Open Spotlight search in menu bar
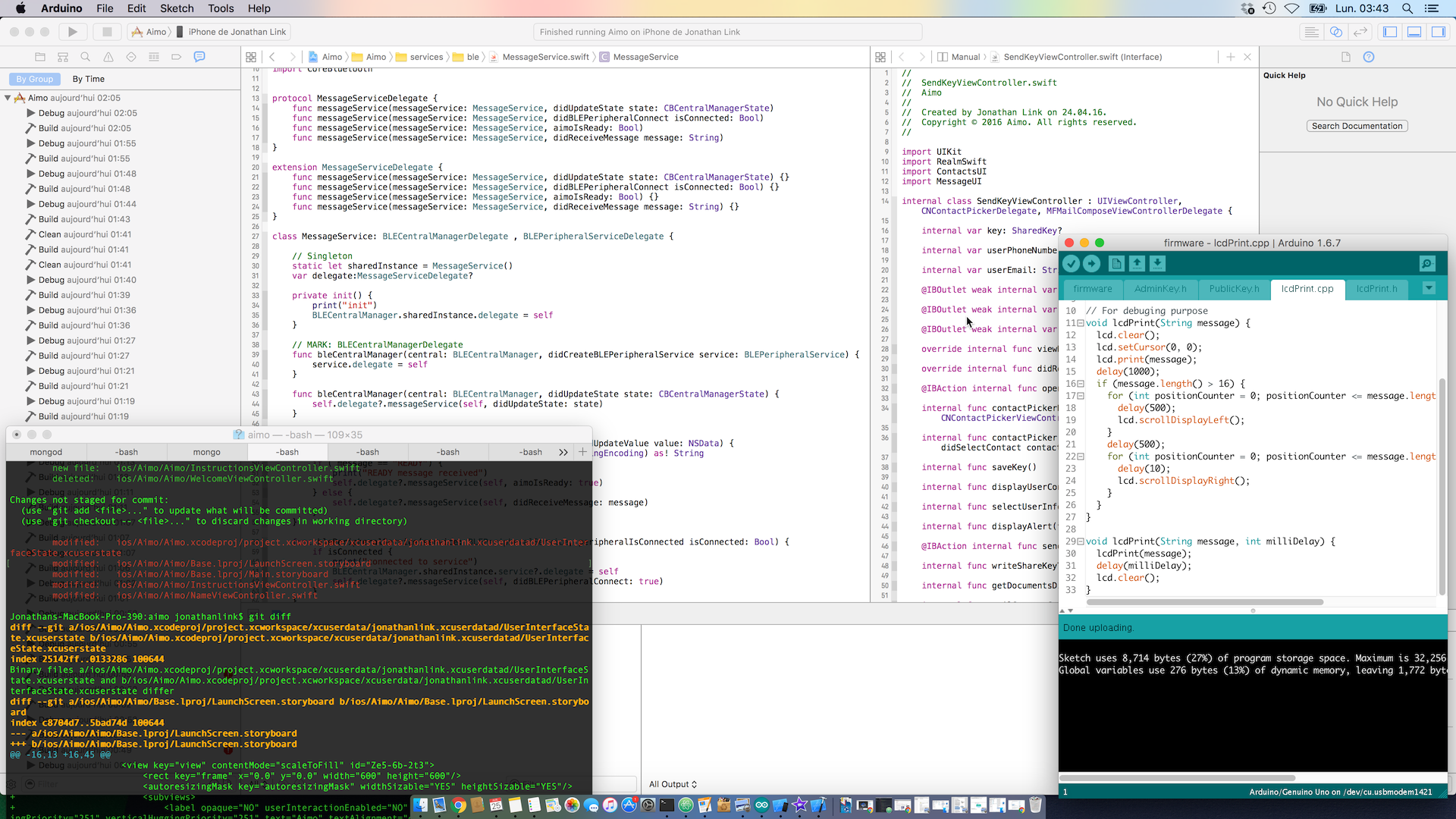 click(x=1407, y=8)
